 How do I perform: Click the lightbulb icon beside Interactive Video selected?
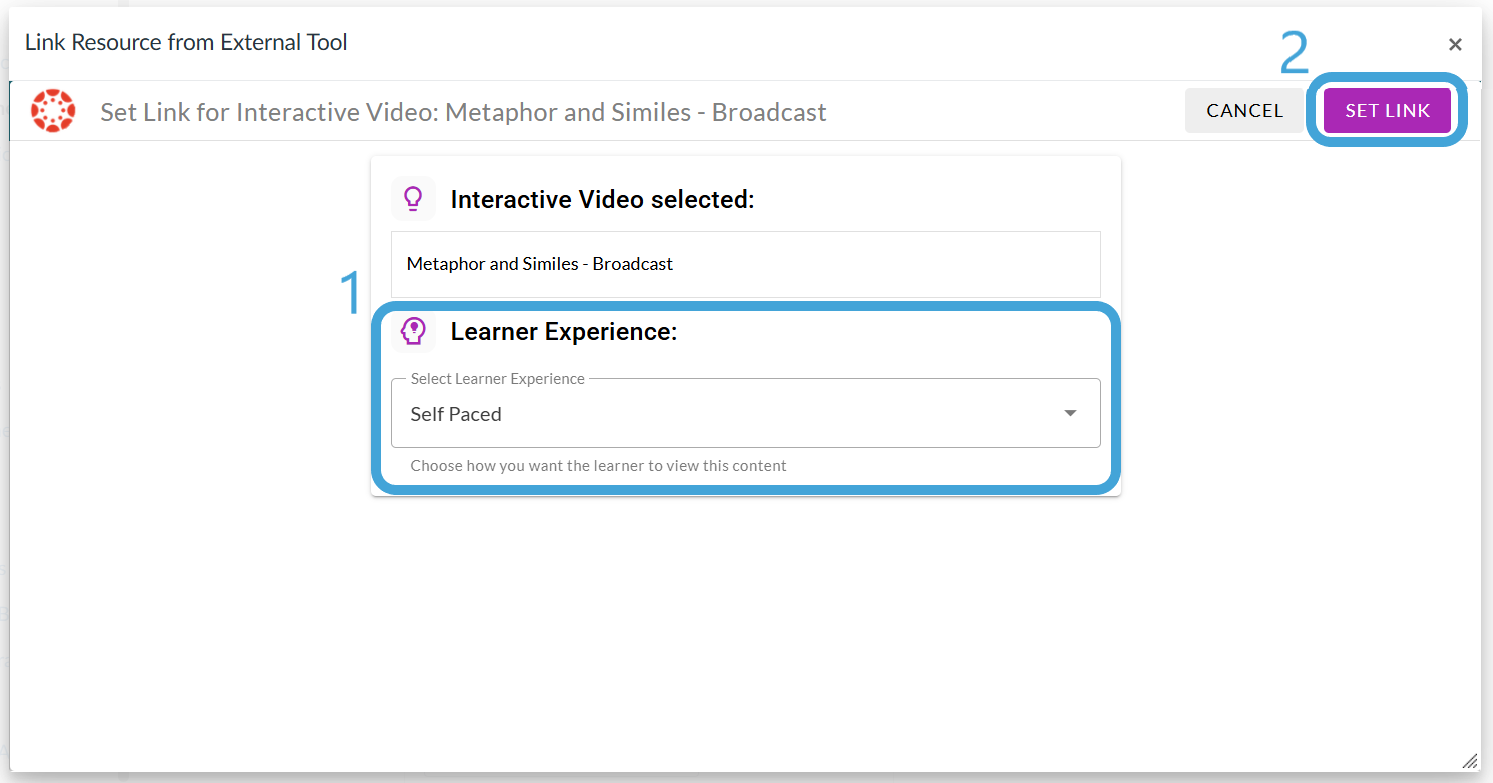pyautogui.click(x=413, y=199)
